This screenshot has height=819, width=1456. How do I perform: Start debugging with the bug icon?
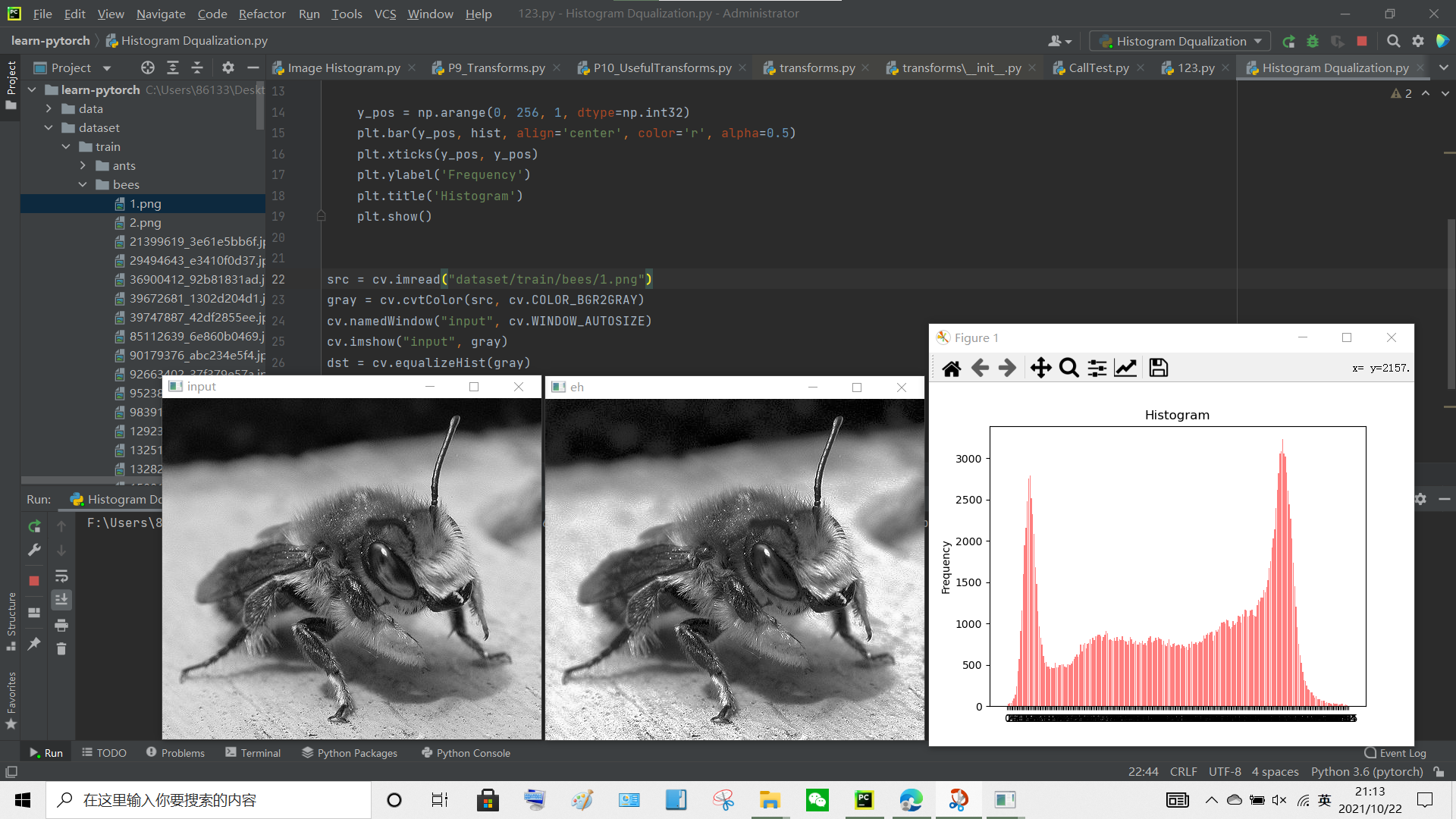click(1313, 41)
